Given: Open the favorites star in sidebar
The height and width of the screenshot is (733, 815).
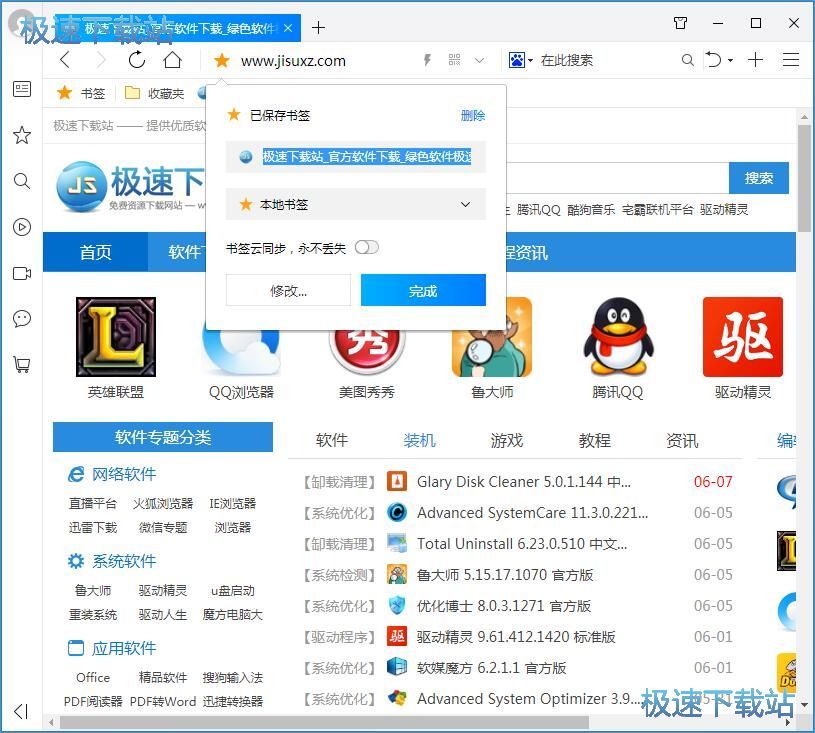Looking at the screenshot, I should pos(22,135).
